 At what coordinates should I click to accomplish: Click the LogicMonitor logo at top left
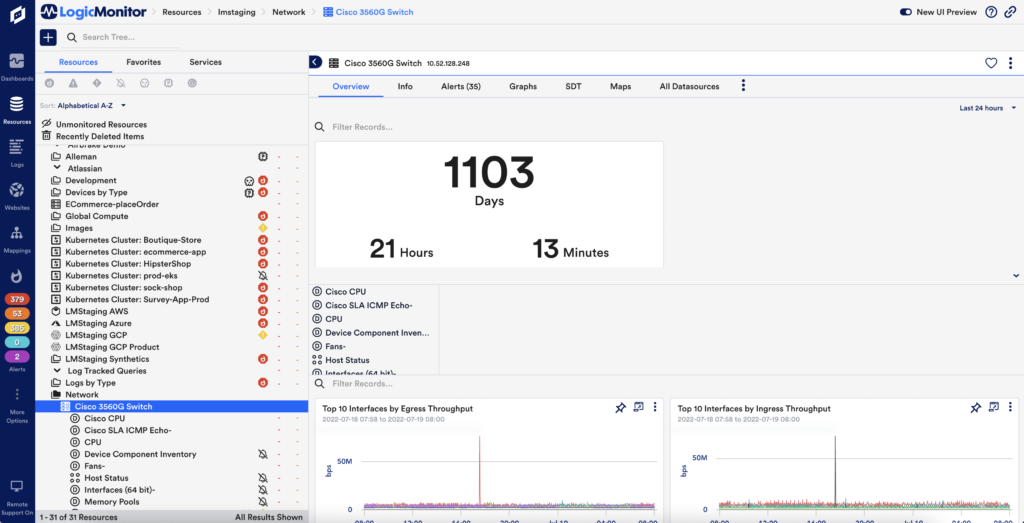(94, 12)
